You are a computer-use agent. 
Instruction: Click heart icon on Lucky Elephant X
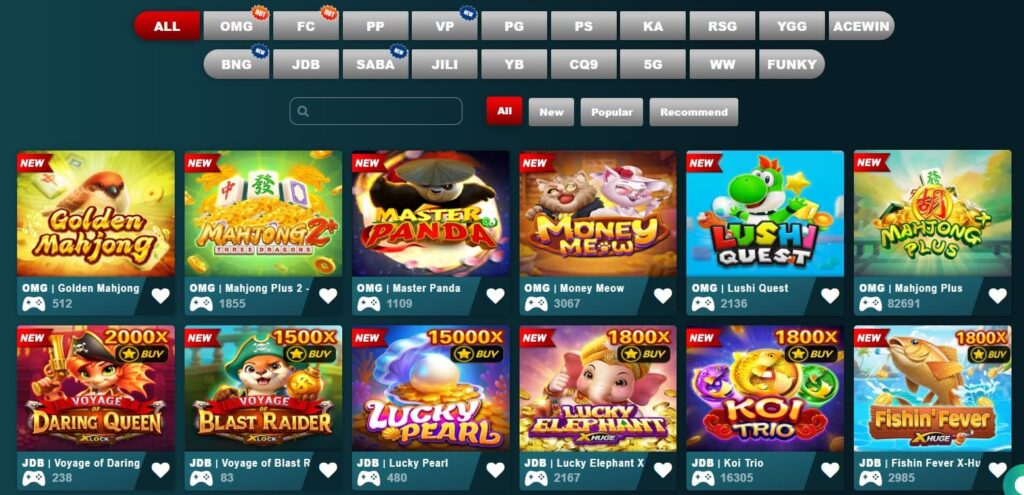662,470
